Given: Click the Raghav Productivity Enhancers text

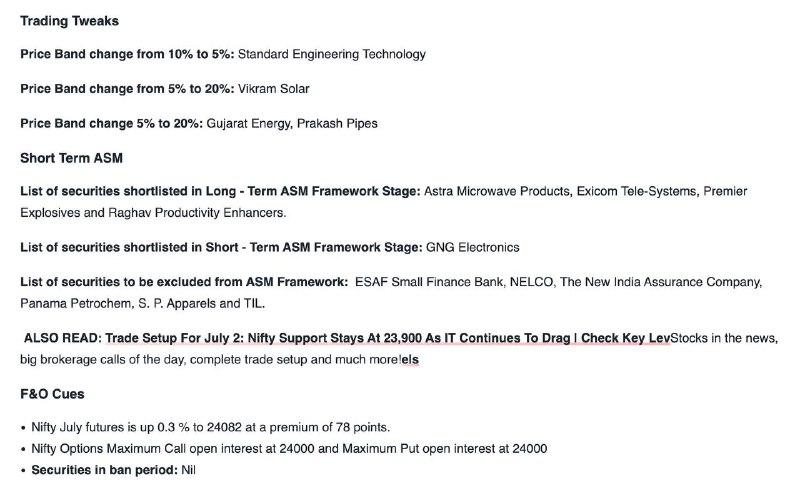Looking at the screenshot, I should click(196, 213).
